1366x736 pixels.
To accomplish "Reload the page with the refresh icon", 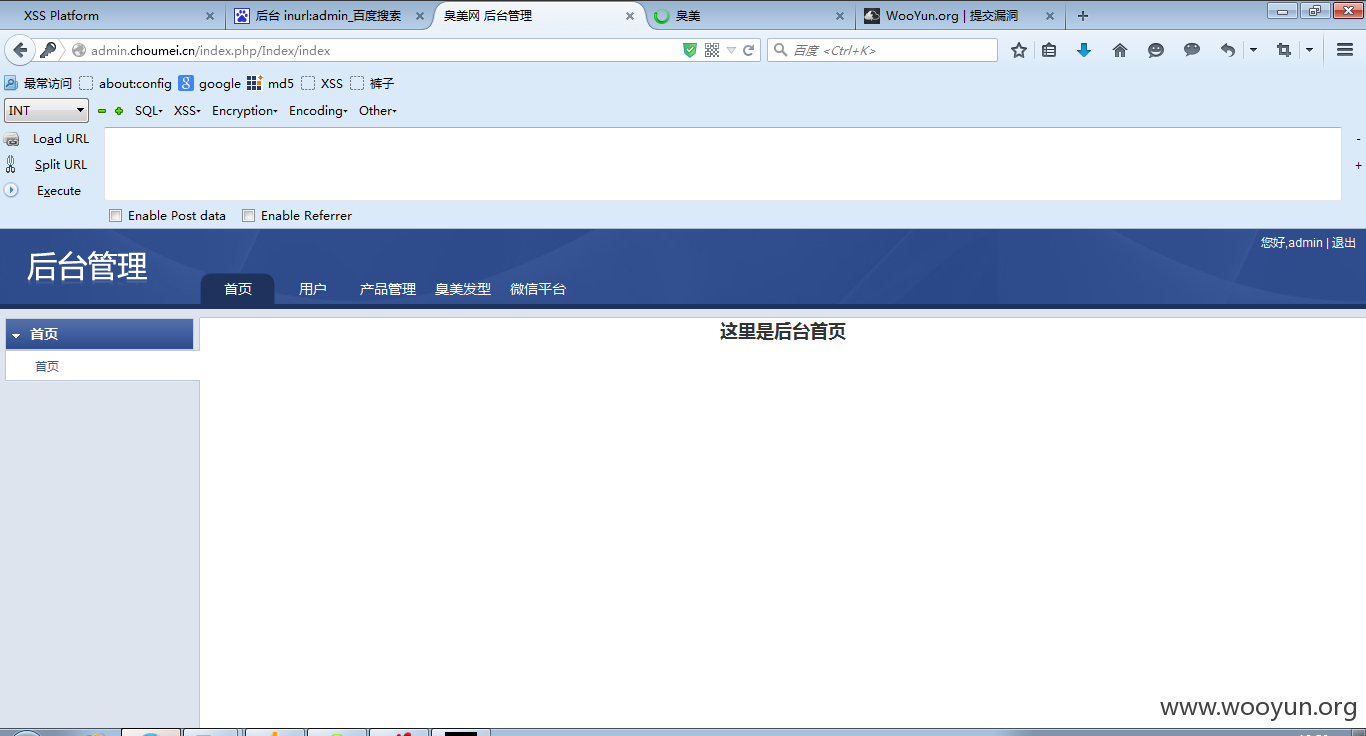I will pyautogui.click(x=748, y=50).
